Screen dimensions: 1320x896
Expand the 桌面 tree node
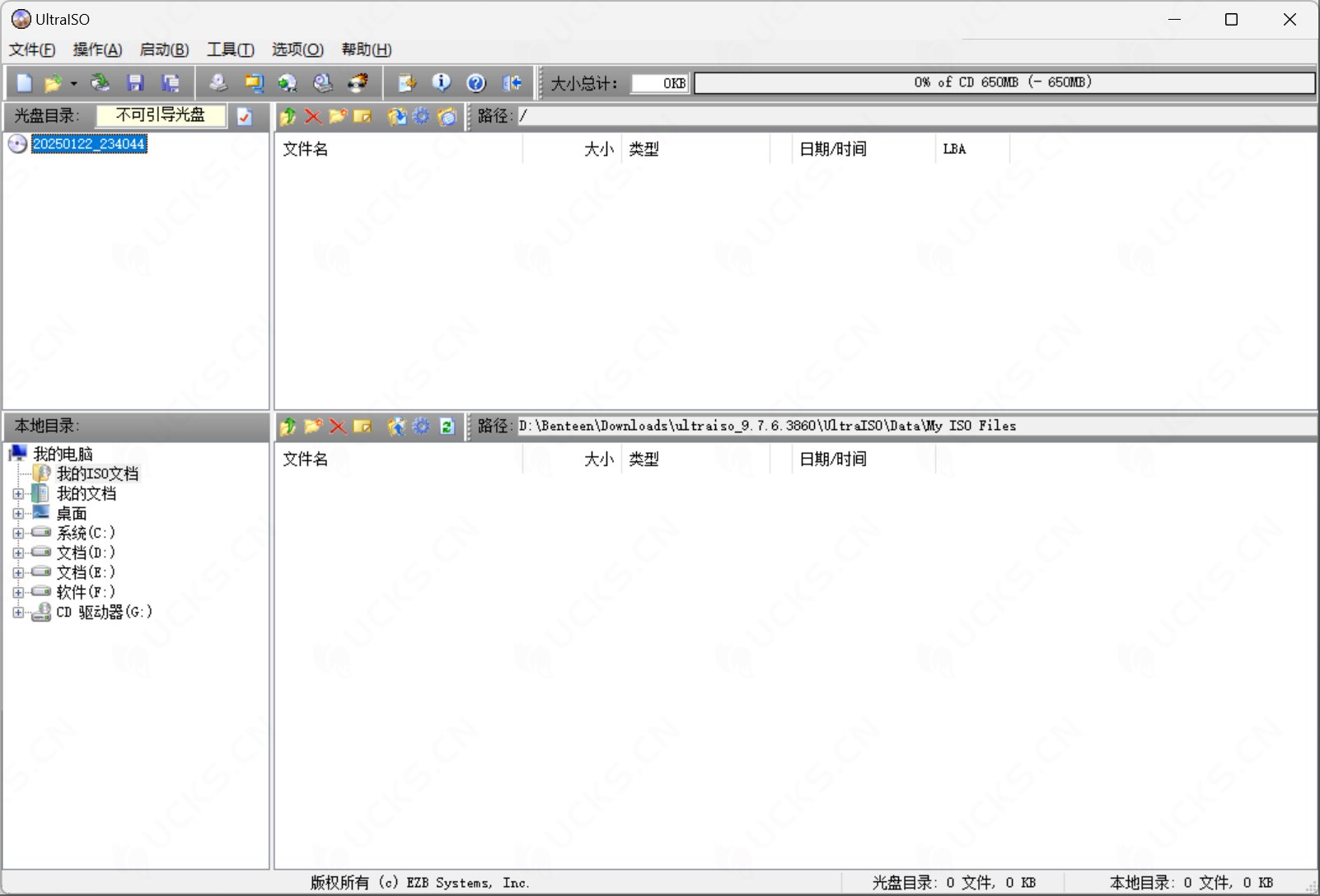pyautogui.click(x=18, y=514)
